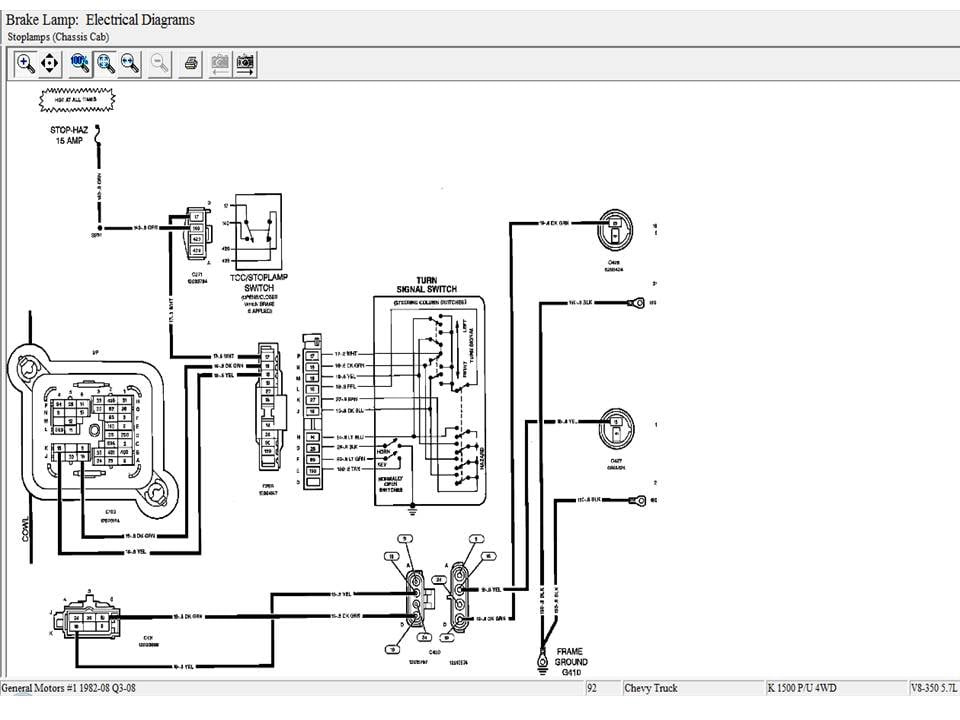Click the frame ground symbol at G410
Viewport: 960px width, 720px height.
pyautogui.click(x=542, y=662)
